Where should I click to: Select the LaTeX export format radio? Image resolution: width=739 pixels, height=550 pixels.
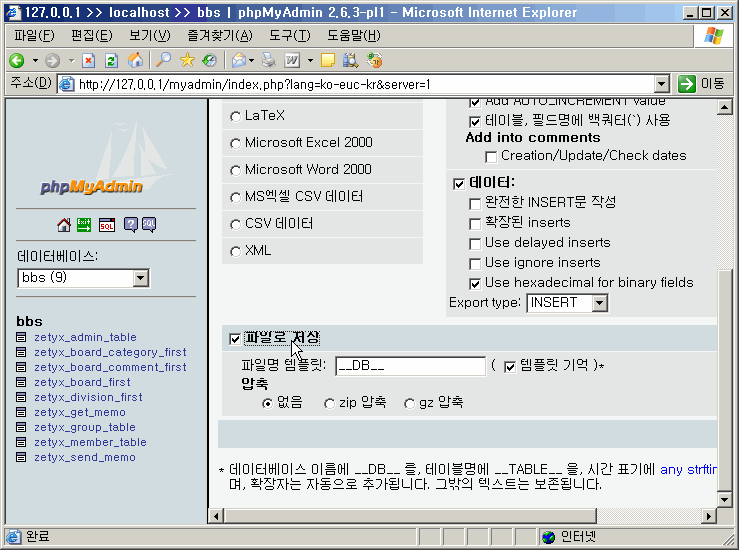coord(235,116)
